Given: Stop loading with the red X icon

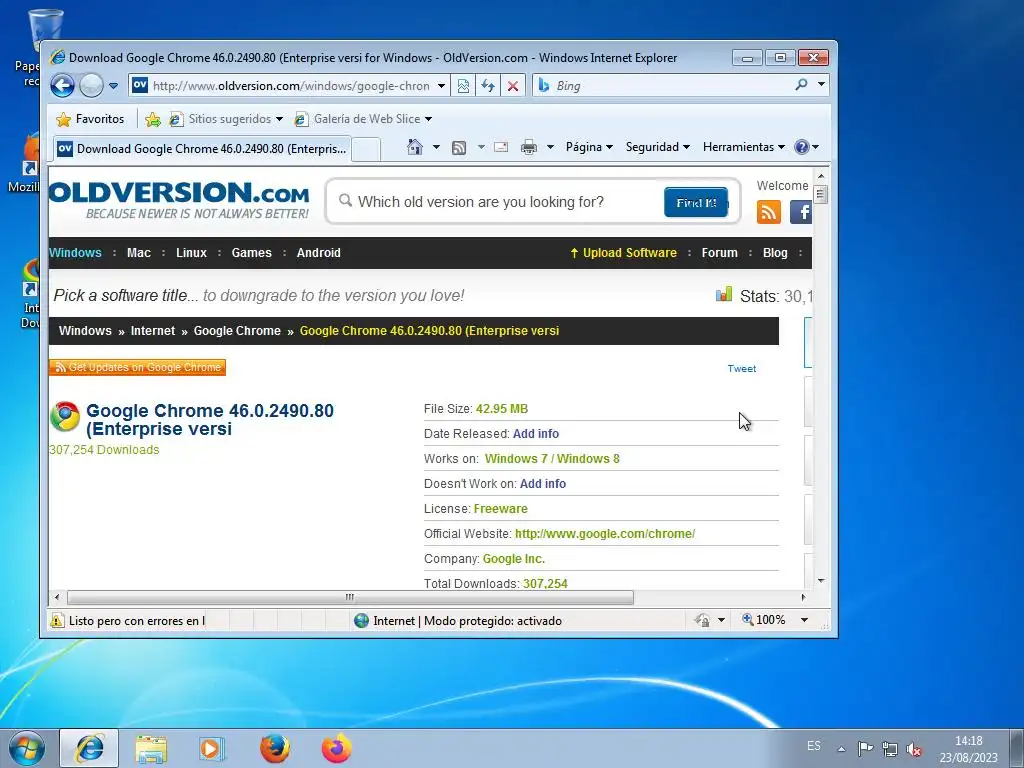Looking at the screenshot, I should (513, 86).
